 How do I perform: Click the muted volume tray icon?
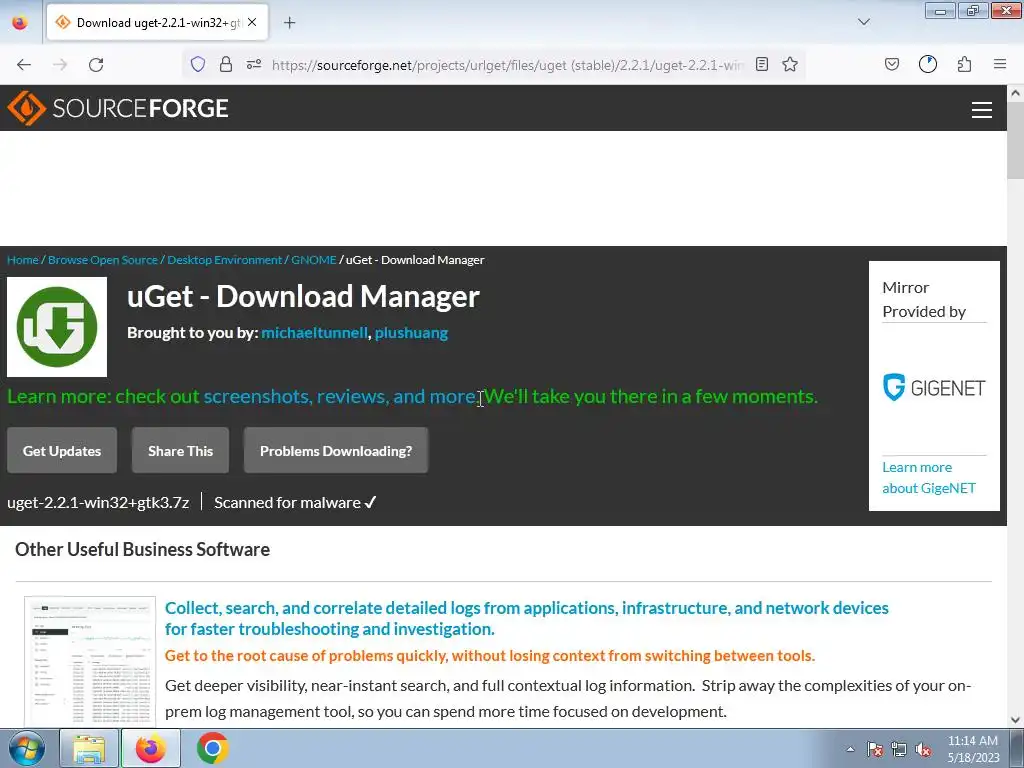coord(923,749)
